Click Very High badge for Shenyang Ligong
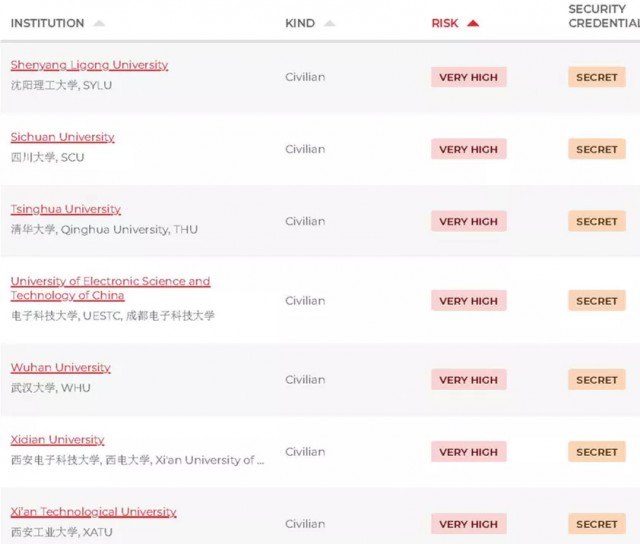640x544 pixels. (x=469, y=77)
